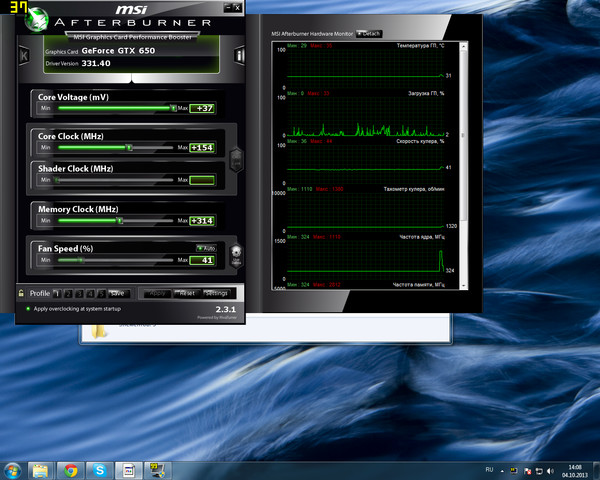Click the hardware monitor scrollbar thumb
The width and height of the screenshot is (600, 480).
(x=463, y=136)
